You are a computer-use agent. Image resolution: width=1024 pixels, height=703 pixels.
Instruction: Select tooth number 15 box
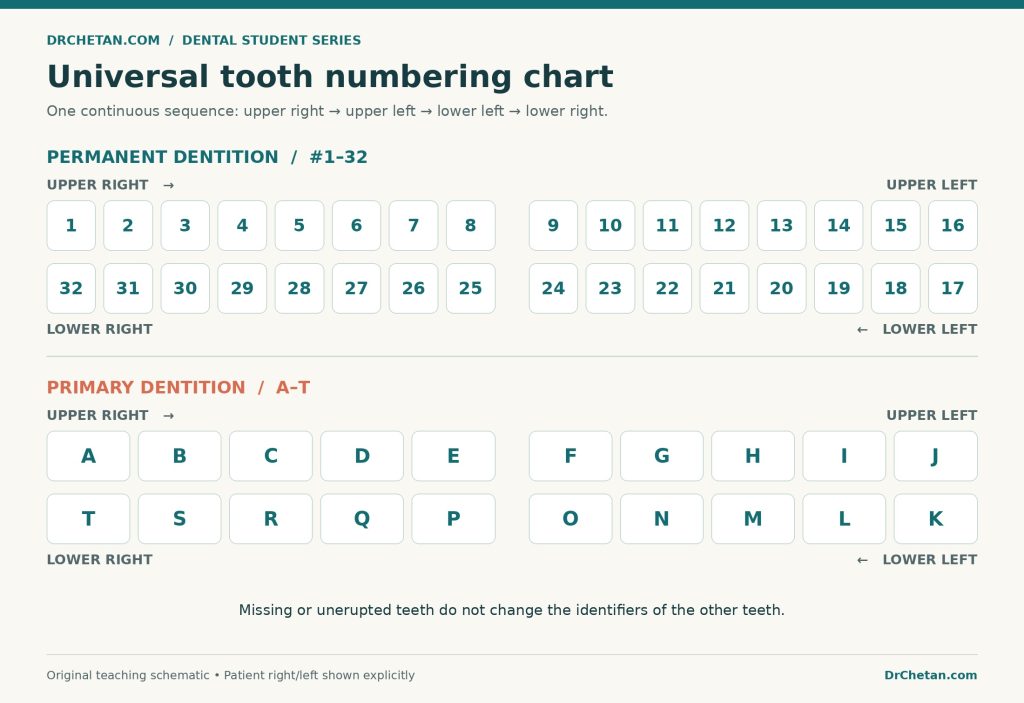[x=895, y=225]
